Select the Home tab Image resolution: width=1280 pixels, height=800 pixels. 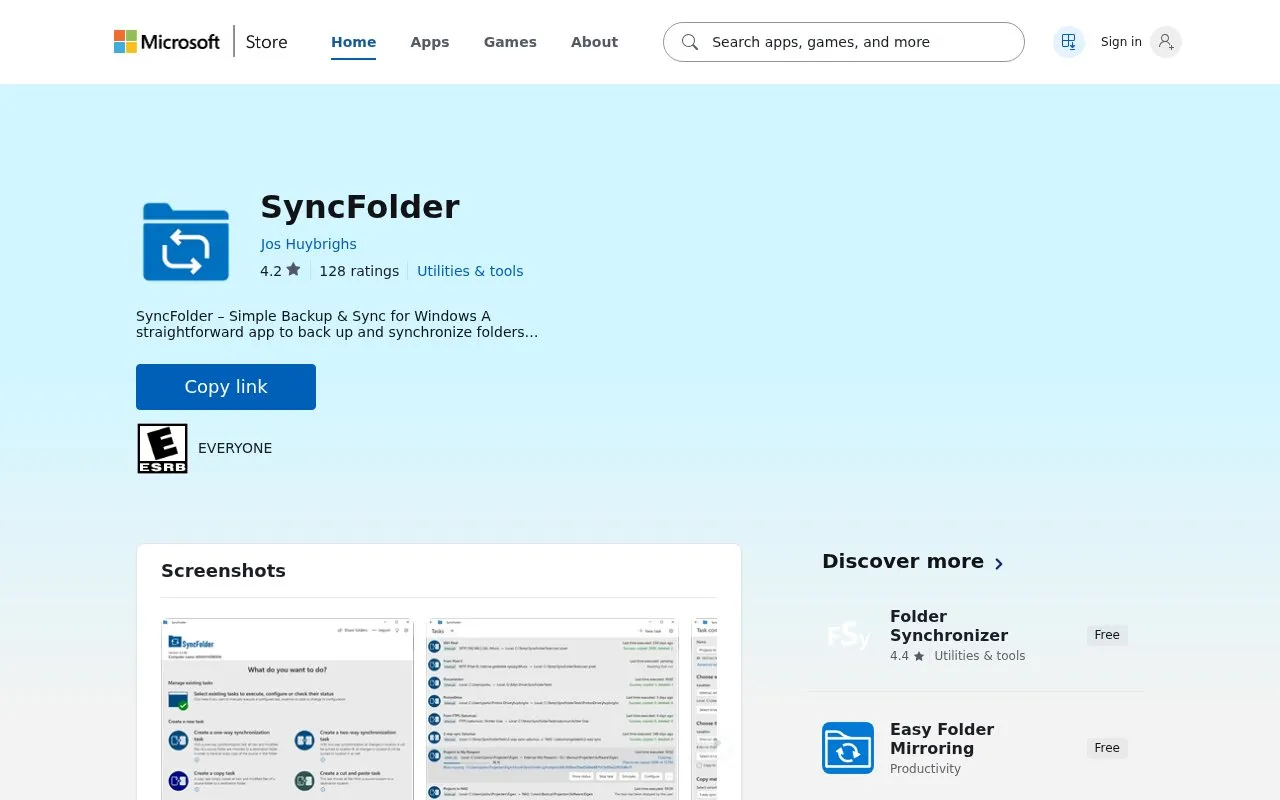[354, 42]
